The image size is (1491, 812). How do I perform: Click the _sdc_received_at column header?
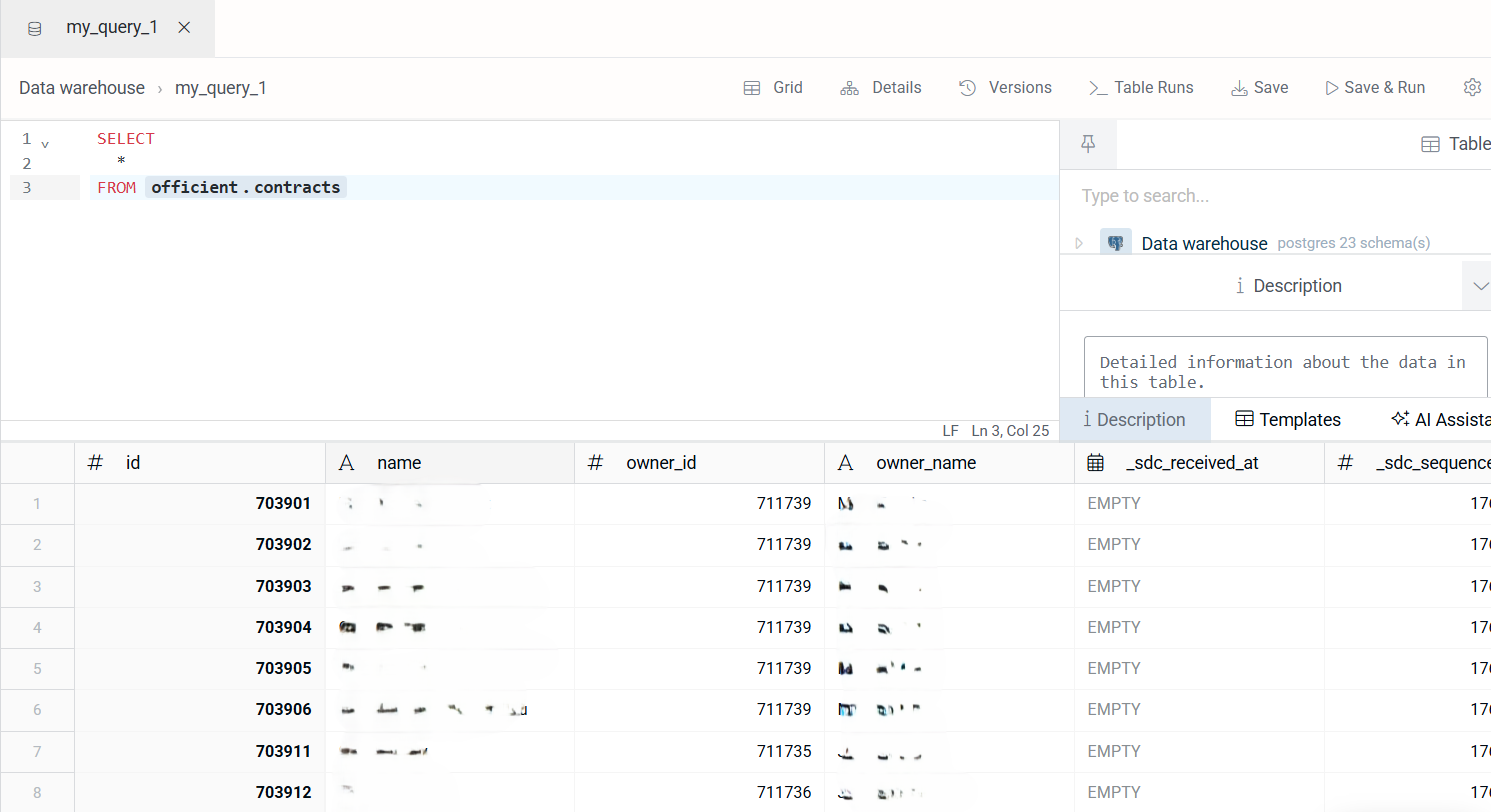(x=1199, y=463)
